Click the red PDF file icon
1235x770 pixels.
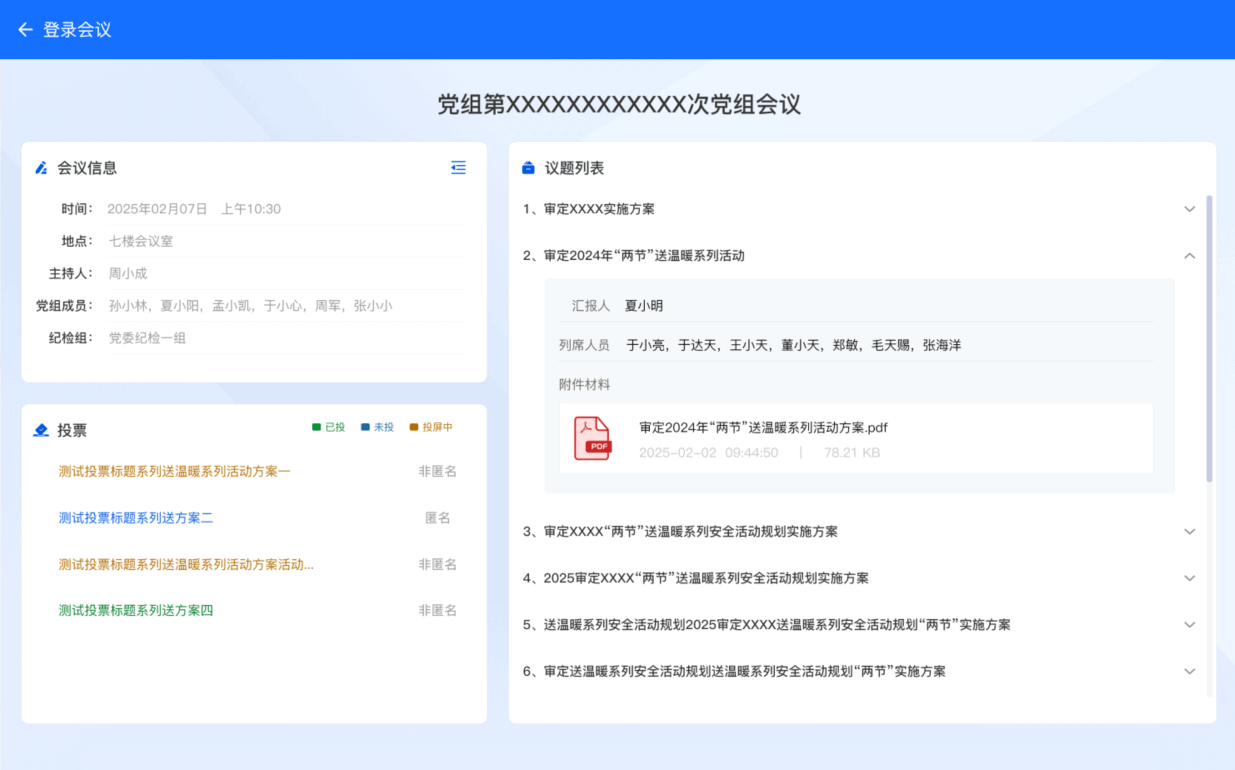tap(592, 439)
